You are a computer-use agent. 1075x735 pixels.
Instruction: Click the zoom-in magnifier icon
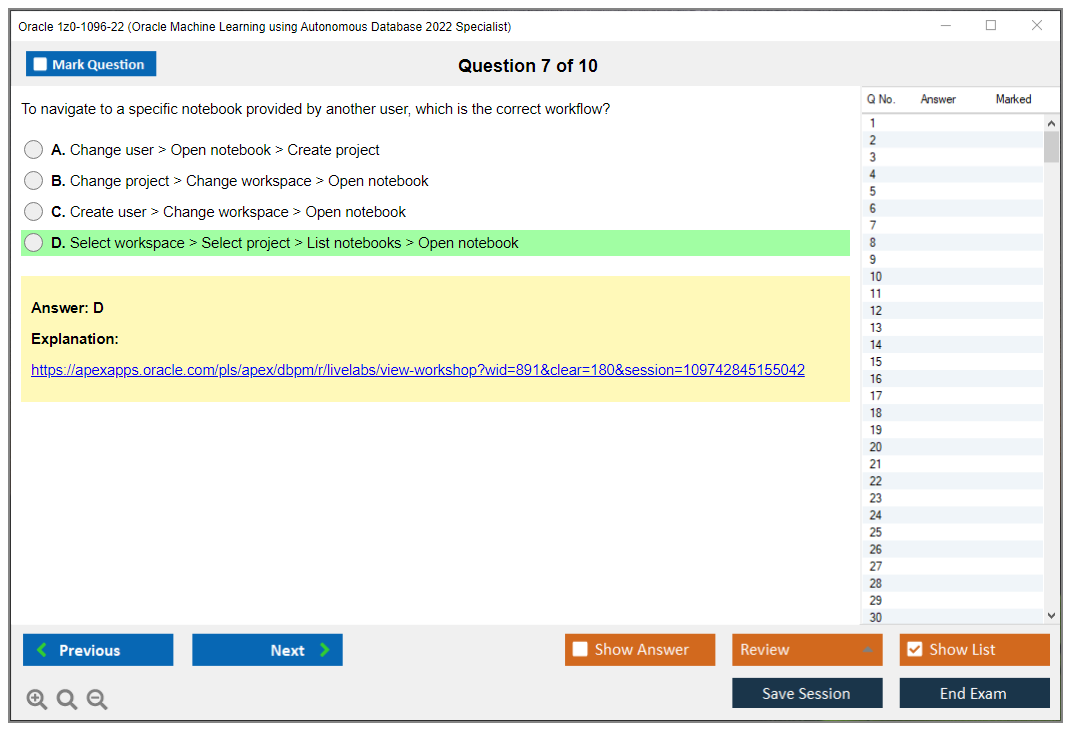[37, 699]
